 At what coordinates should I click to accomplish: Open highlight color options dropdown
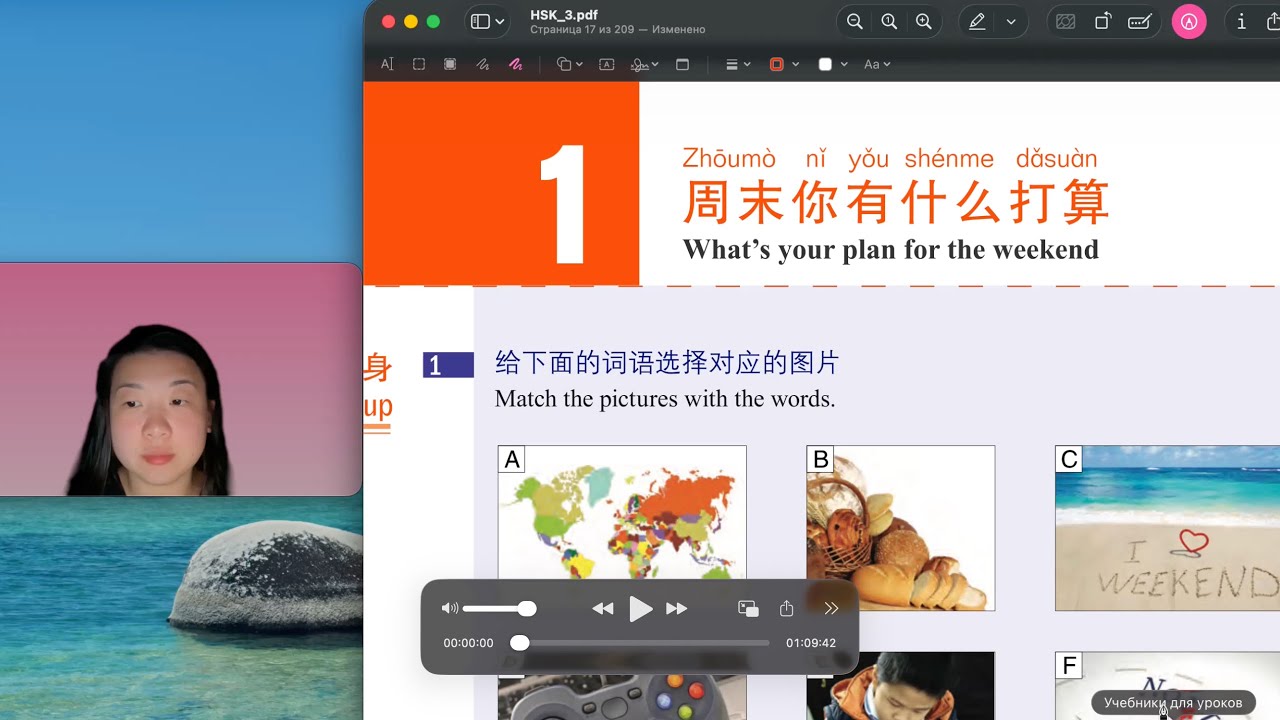1011,22
